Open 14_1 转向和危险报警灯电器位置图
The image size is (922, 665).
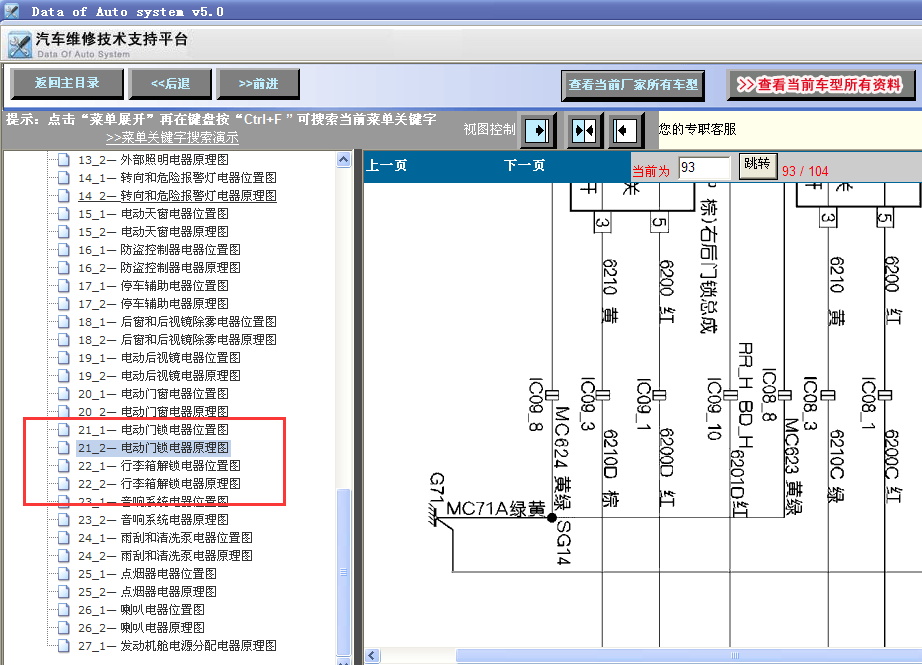click(x=177, y=178)
